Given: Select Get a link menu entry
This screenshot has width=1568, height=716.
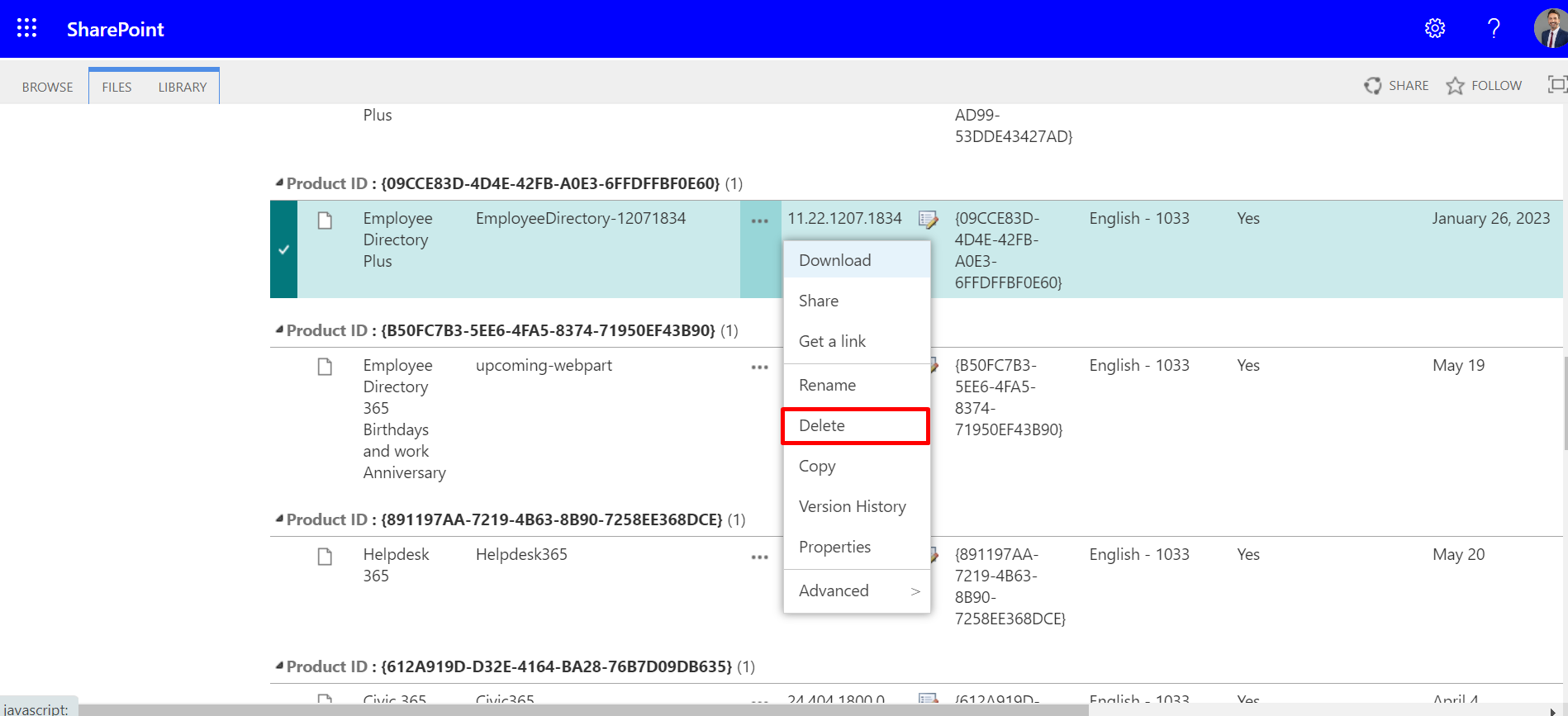Looking at the screenshot, I should (x=857, y=341).
